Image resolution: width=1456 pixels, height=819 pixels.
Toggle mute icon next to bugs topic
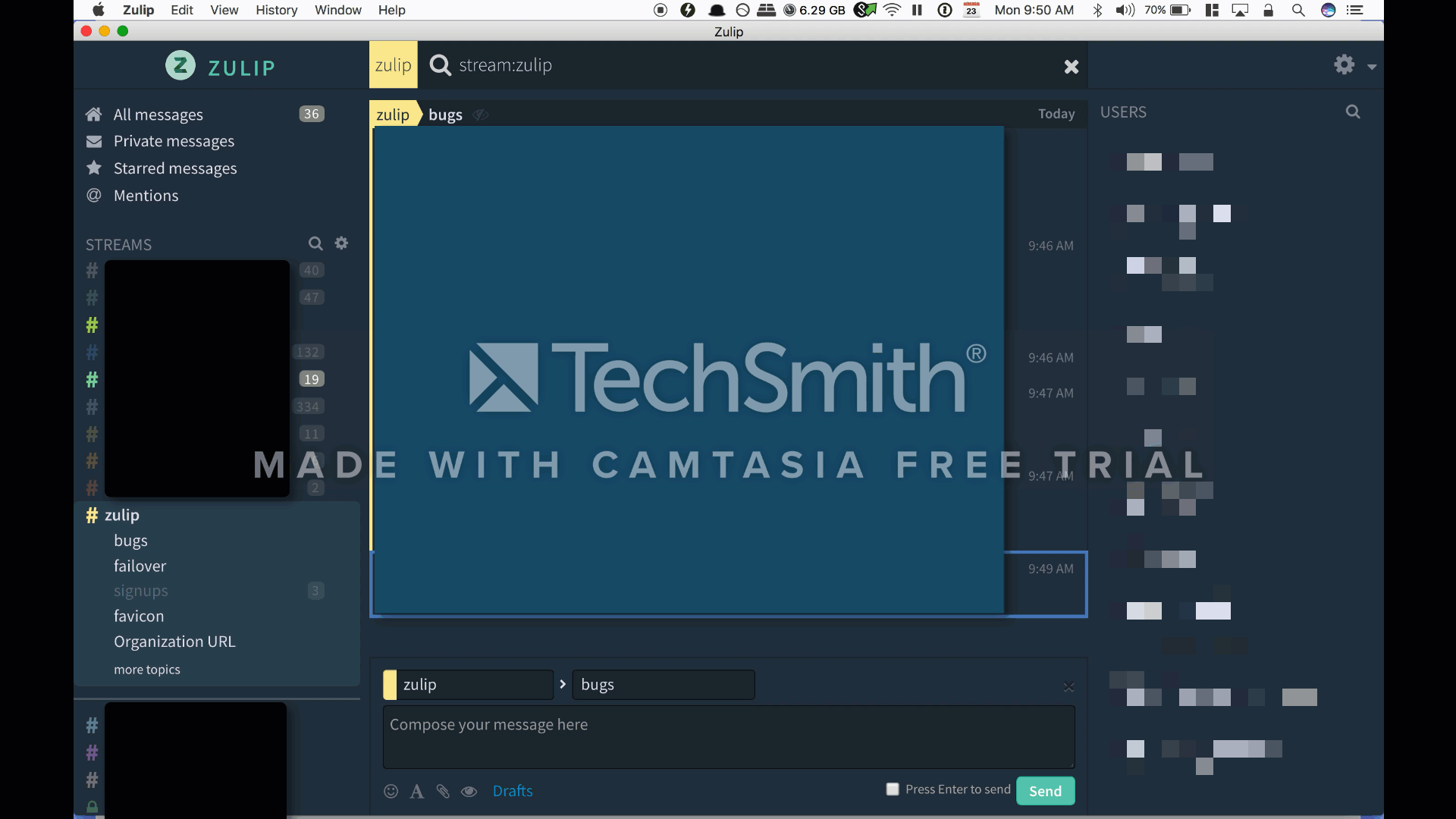480,115
